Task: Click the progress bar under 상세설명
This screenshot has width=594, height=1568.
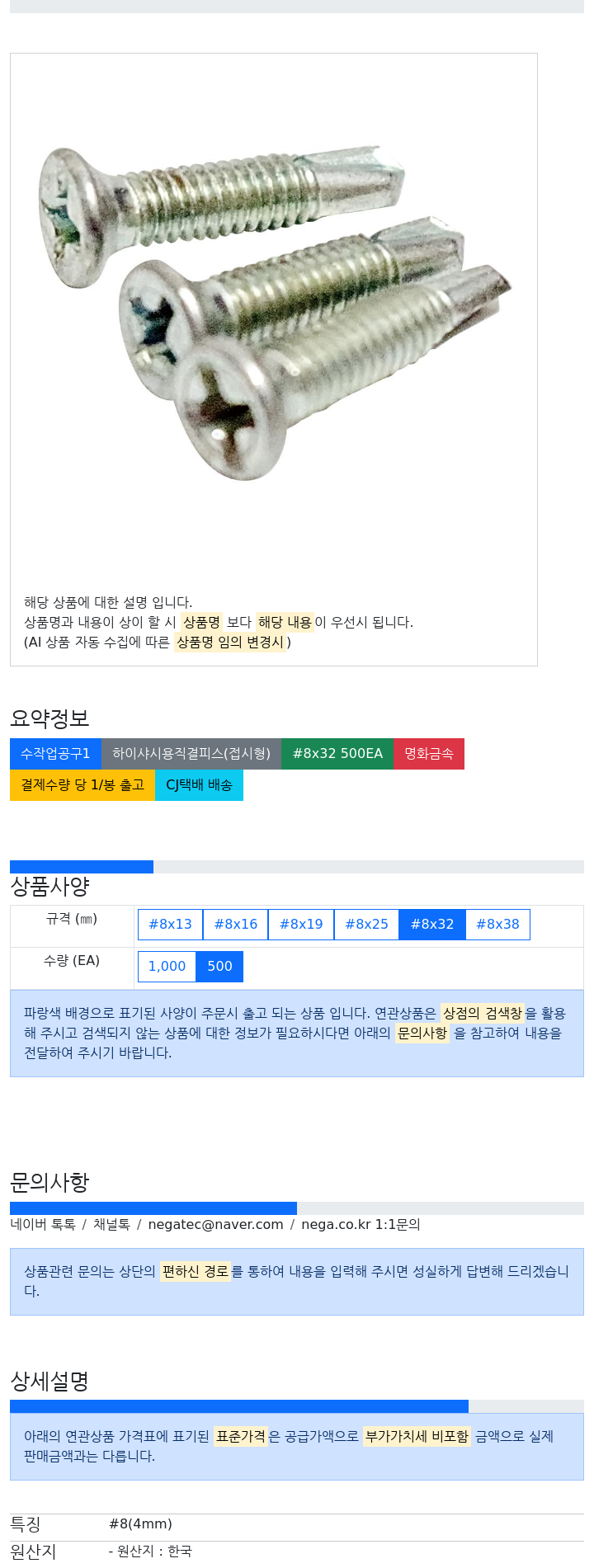Action: tap(297, 1406)
